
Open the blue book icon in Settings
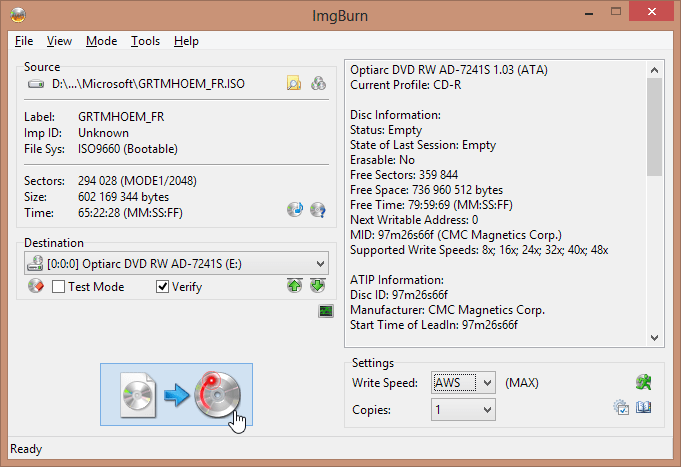pos(644,407)
